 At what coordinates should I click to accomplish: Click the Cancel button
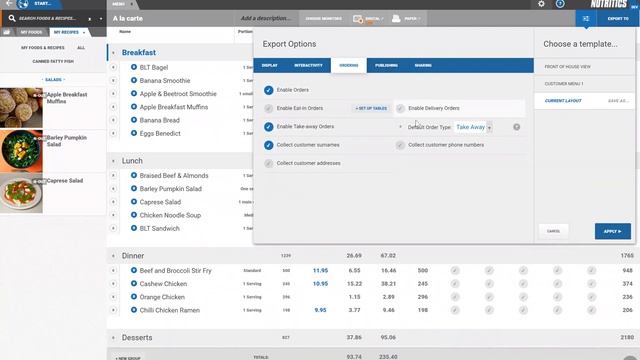coord(553,231)
